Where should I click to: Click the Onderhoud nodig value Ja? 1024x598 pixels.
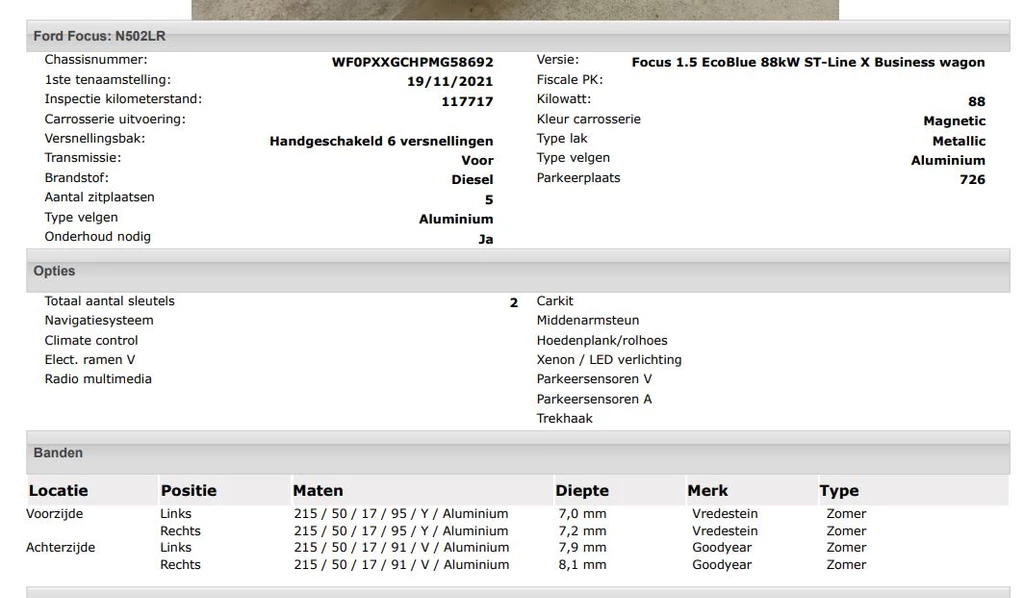coord(485,240)
